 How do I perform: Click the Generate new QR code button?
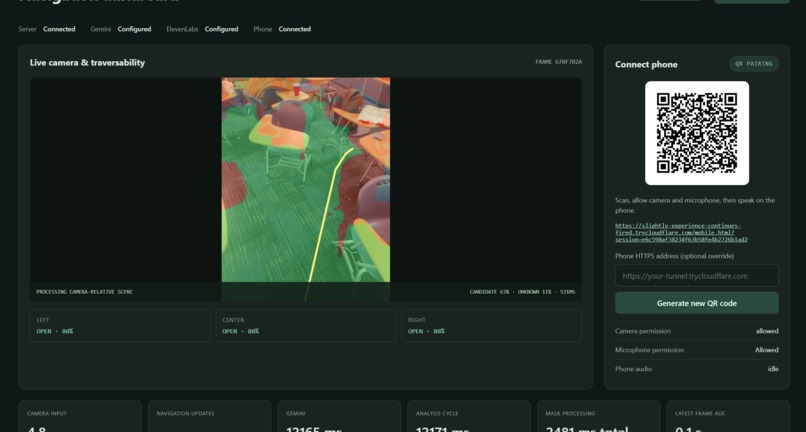coord(697,303)
